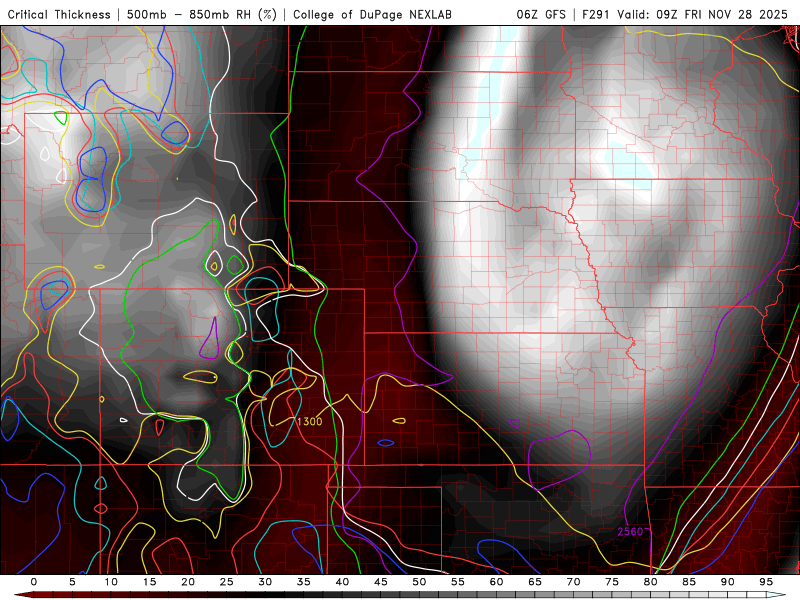Screen dimensions: 800x600
Task: Click the yellow '1300' contour label
Action: (309, 421)
